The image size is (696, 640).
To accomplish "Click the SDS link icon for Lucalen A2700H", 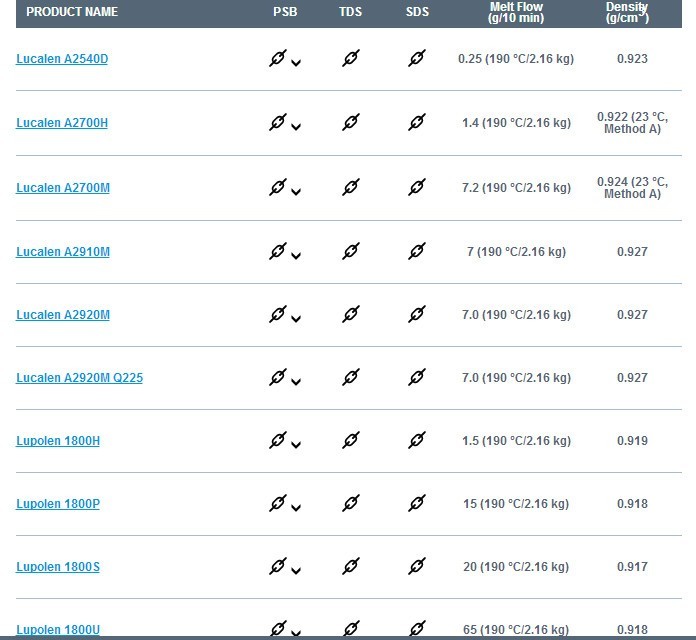I will (417, 122).
